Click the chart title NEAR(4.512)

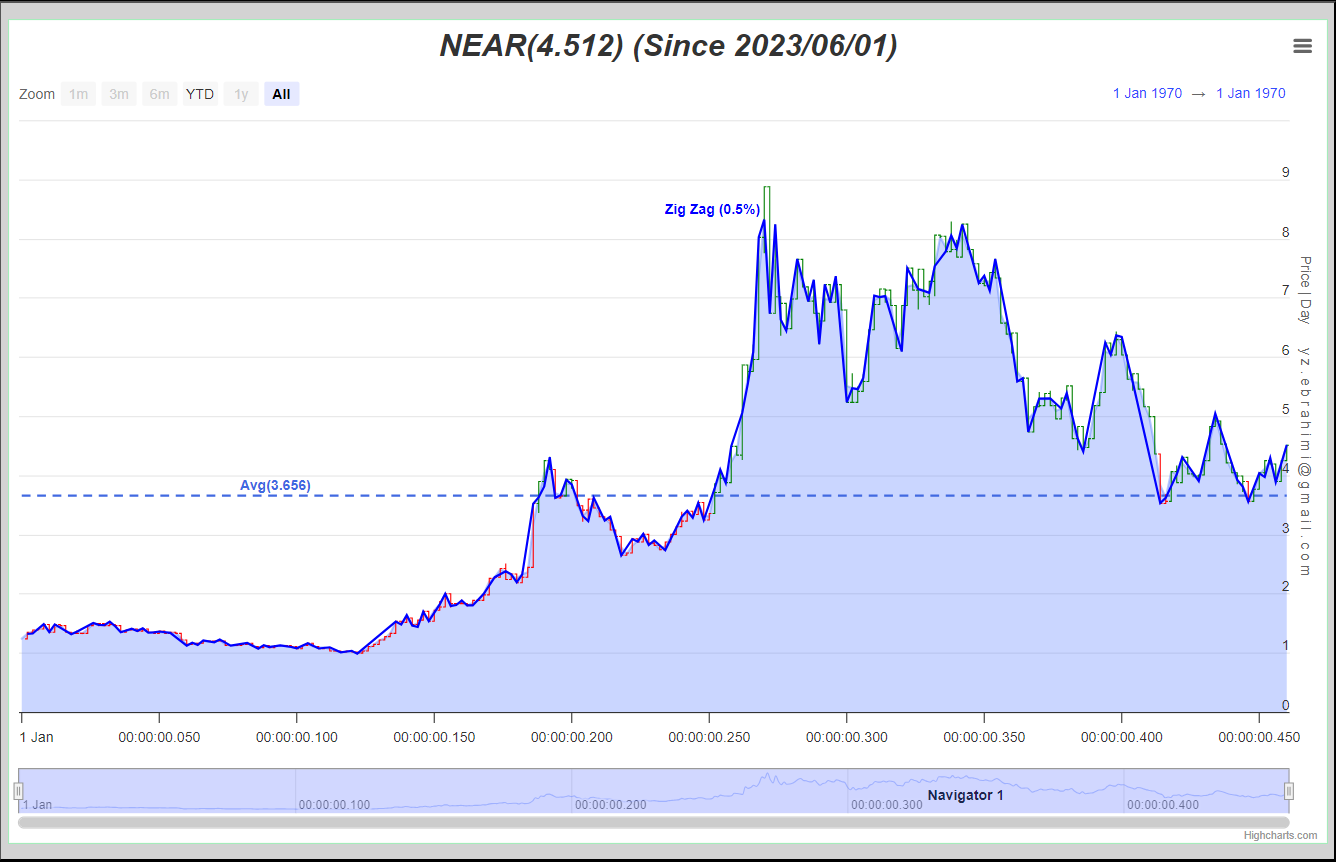tap(668, 46)
